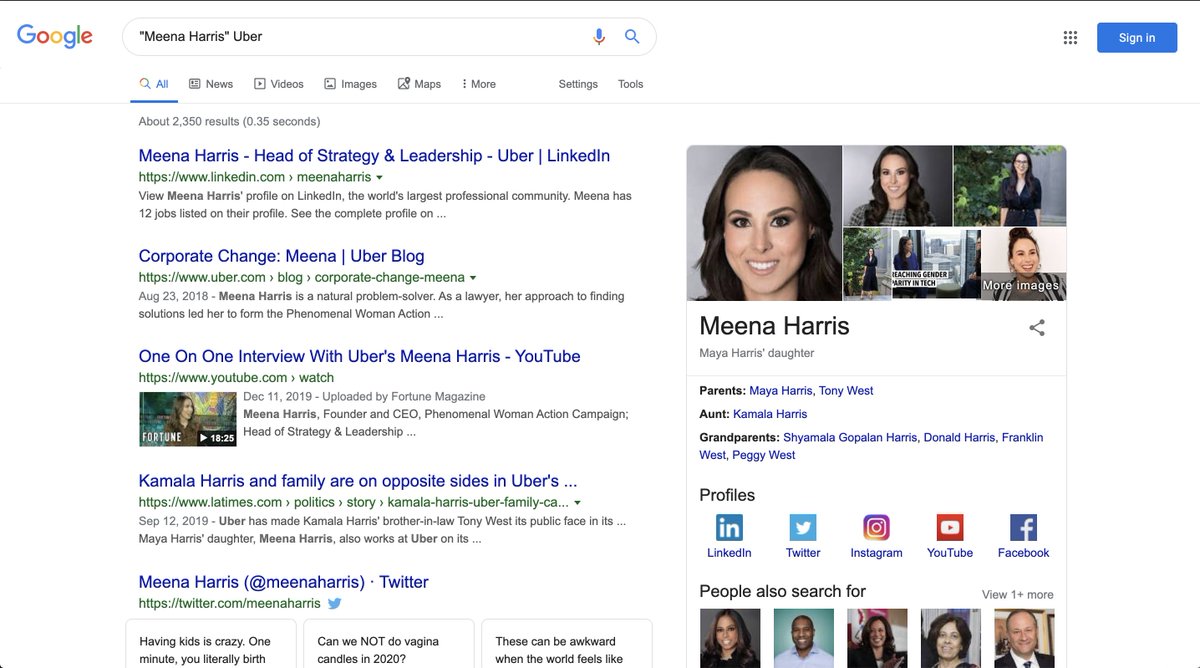
Task: Open tweet card 'Having kids is crazy'
Action: tap(211, 644)
